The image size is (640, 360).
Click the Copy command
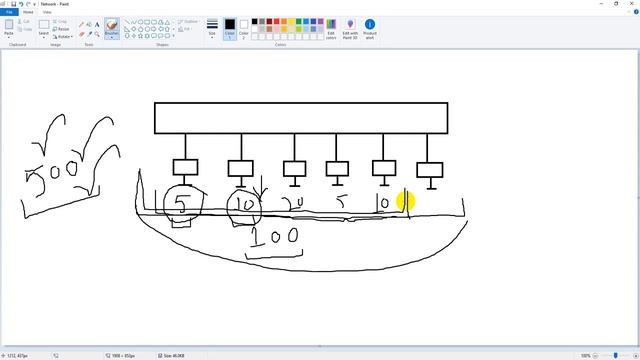pos(25,29)
